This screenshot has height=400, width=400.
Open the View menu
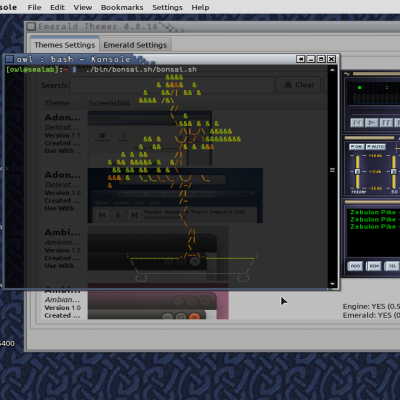click(x=83, y=7)
